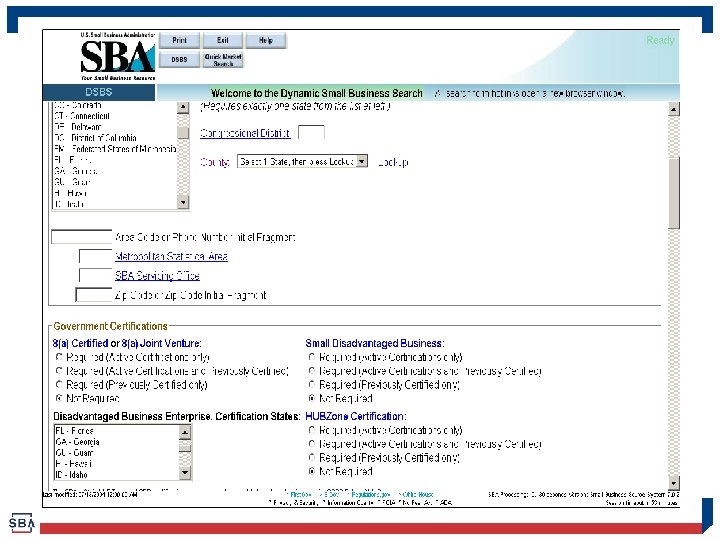Select GU - Guam in the upper state list

115,182
